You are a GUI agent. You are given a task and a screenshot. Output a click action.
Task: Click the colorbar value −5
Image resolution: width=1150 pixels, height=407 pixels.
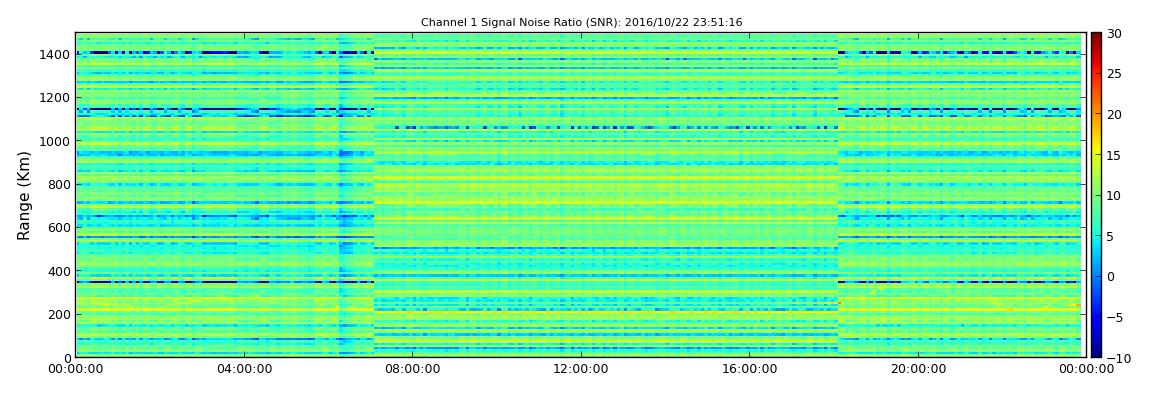coord(1114,318)
